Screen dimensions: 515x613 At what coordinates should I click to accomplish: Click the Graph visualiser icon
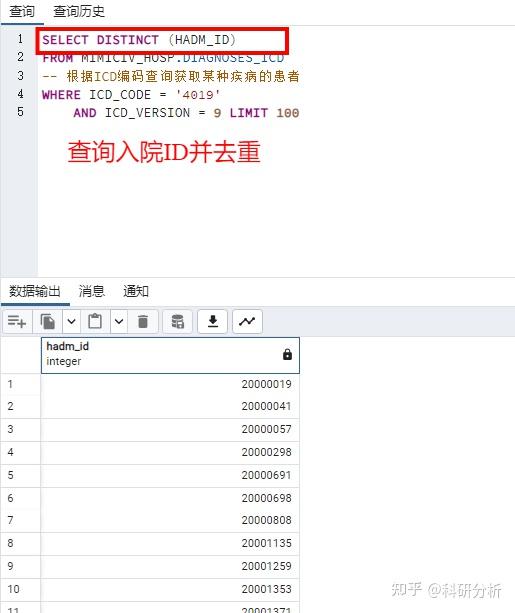[247, 322]
